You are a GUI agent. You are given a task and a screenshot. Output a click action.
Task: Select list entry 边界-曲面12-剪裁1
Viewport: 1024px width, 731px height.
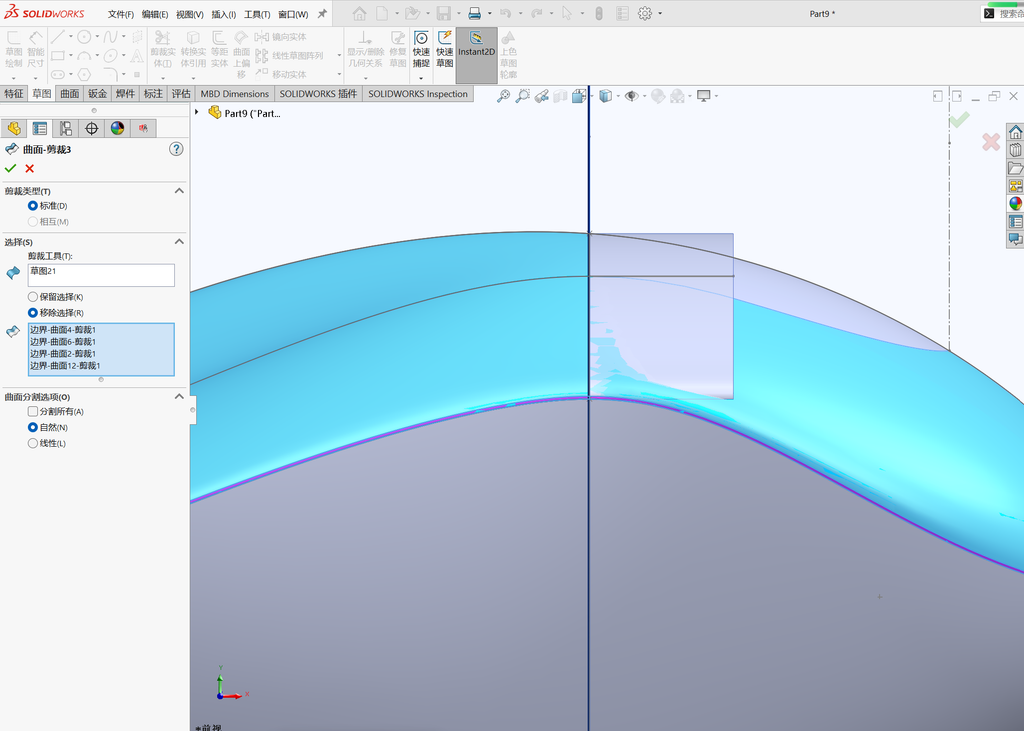click(x=65, y=366)
